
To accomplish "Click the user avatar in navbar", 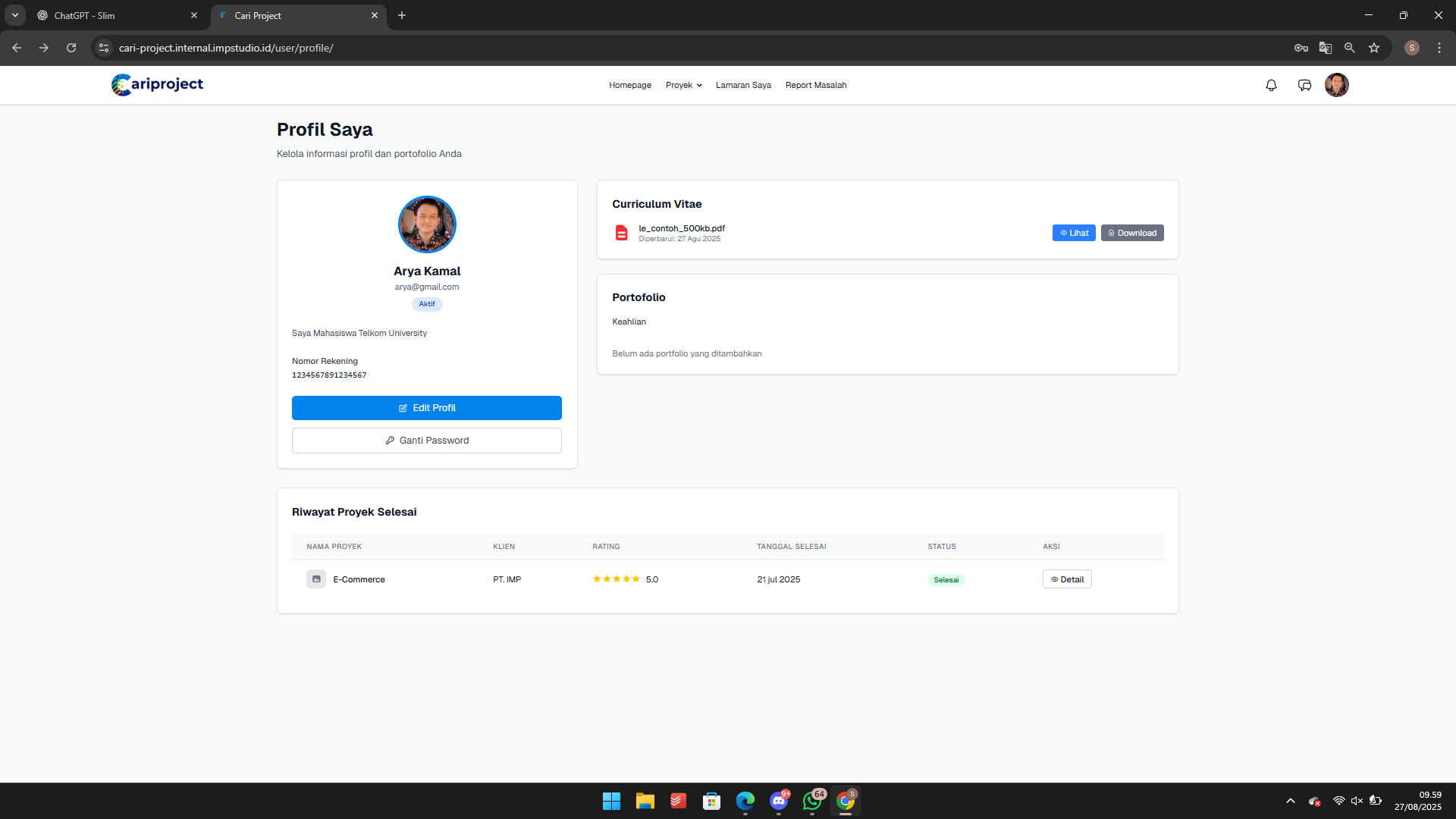I will 1336,85.
